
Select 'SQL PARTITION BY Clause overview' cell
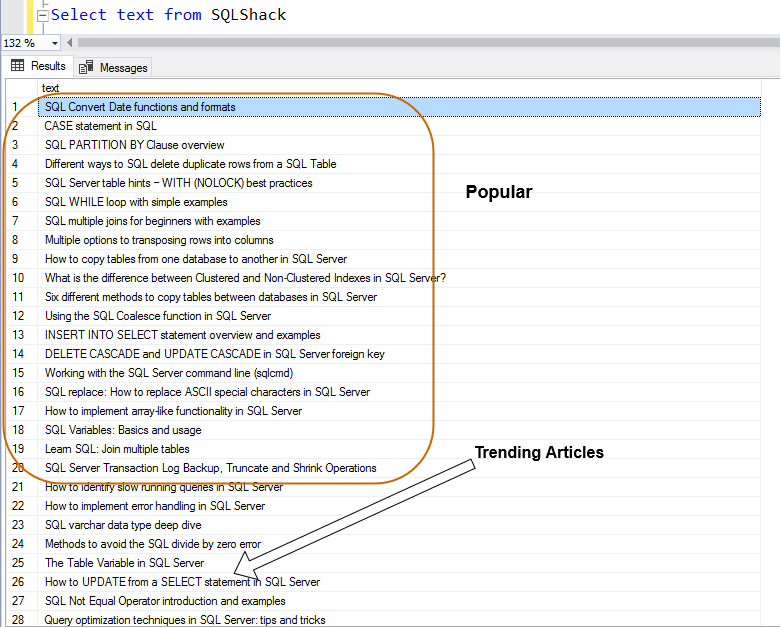tap(135, 145)
